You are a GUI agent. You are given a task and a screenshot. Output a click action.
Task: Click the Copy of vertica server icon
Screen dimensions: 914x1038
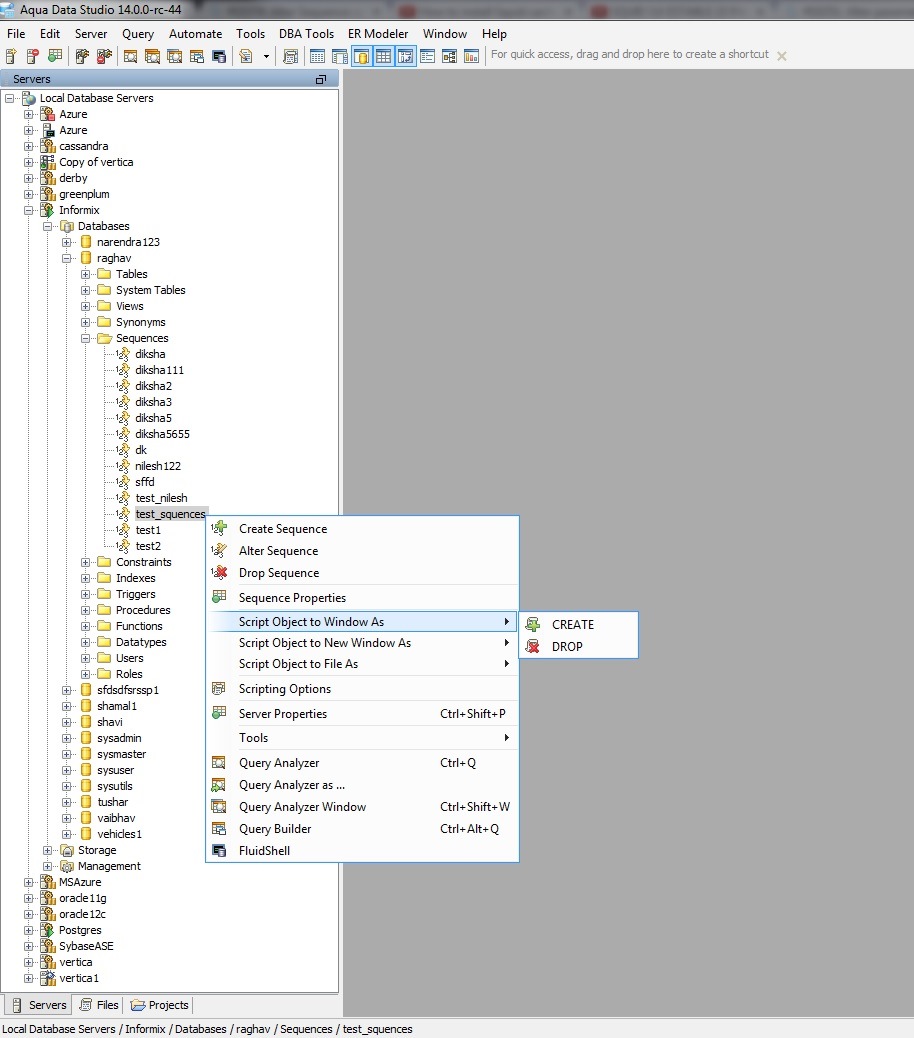48,162
